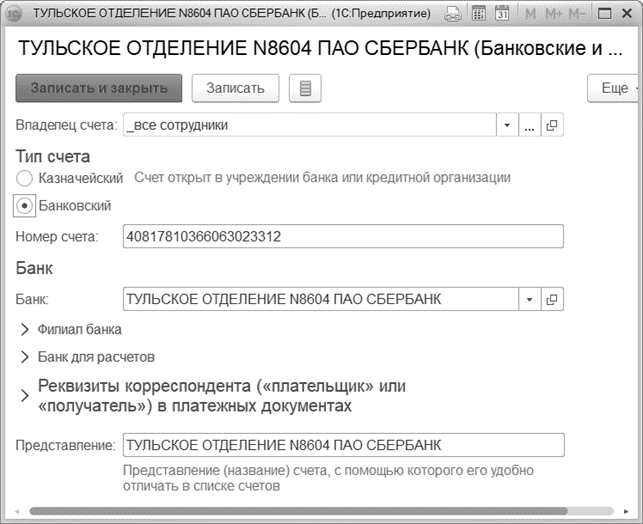Open the list icon button beside Записать

(305, 88)
